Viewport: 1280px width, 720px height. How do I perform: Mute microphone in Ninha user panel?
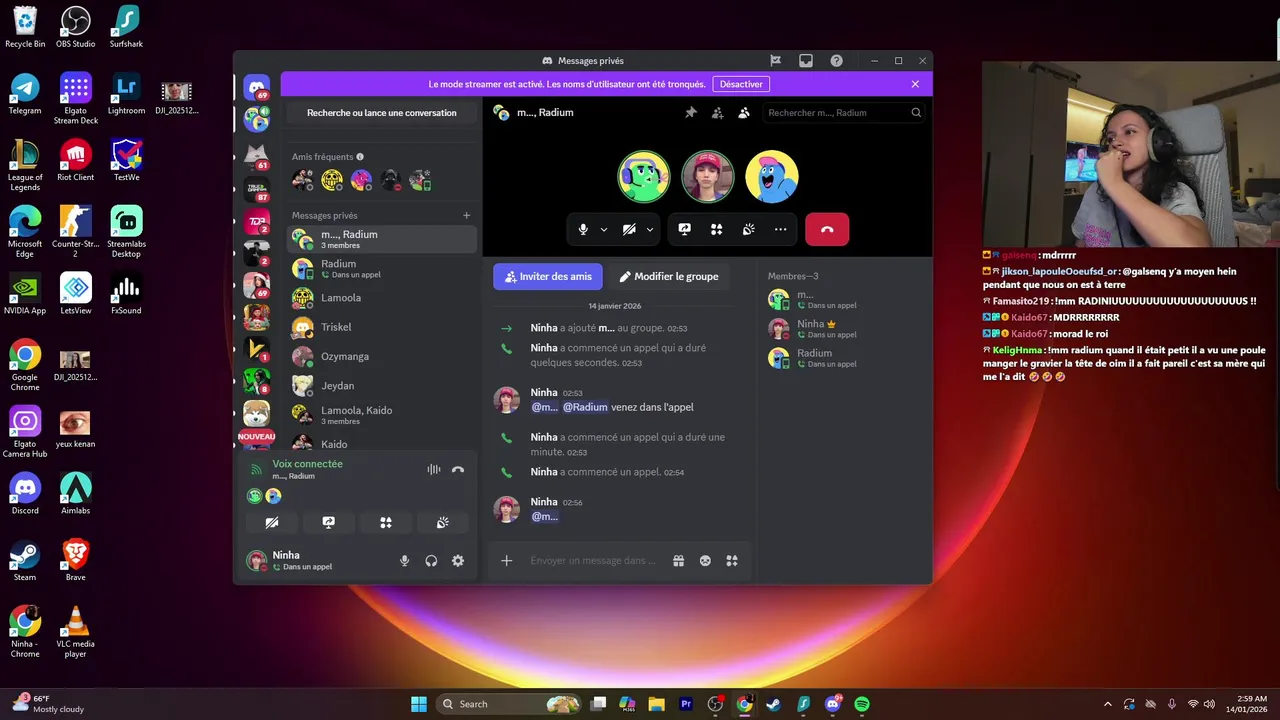pyautogui.click(x=405, y=561)
